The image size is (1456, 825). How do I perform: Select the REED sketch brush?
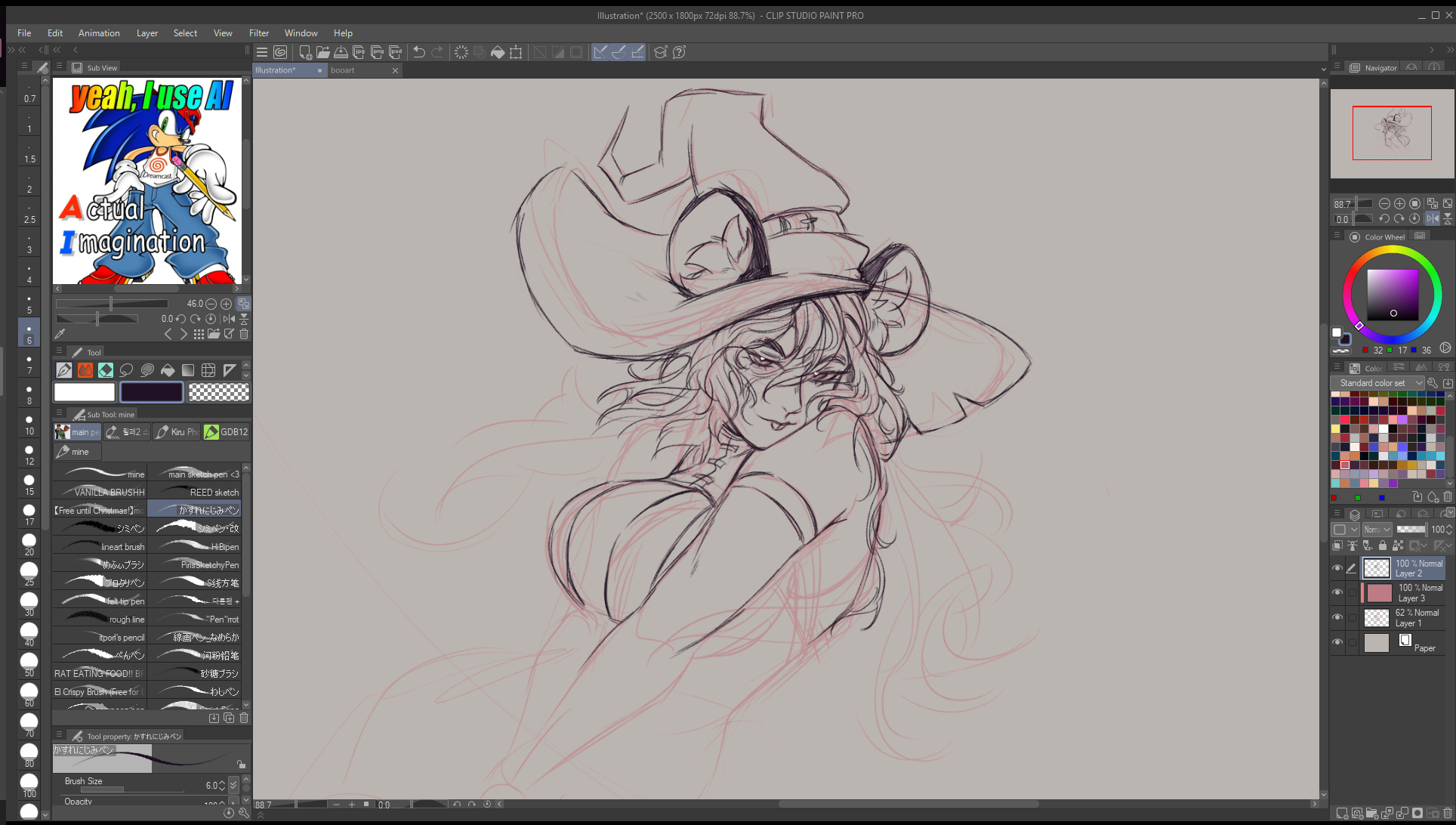click(195, 492)
